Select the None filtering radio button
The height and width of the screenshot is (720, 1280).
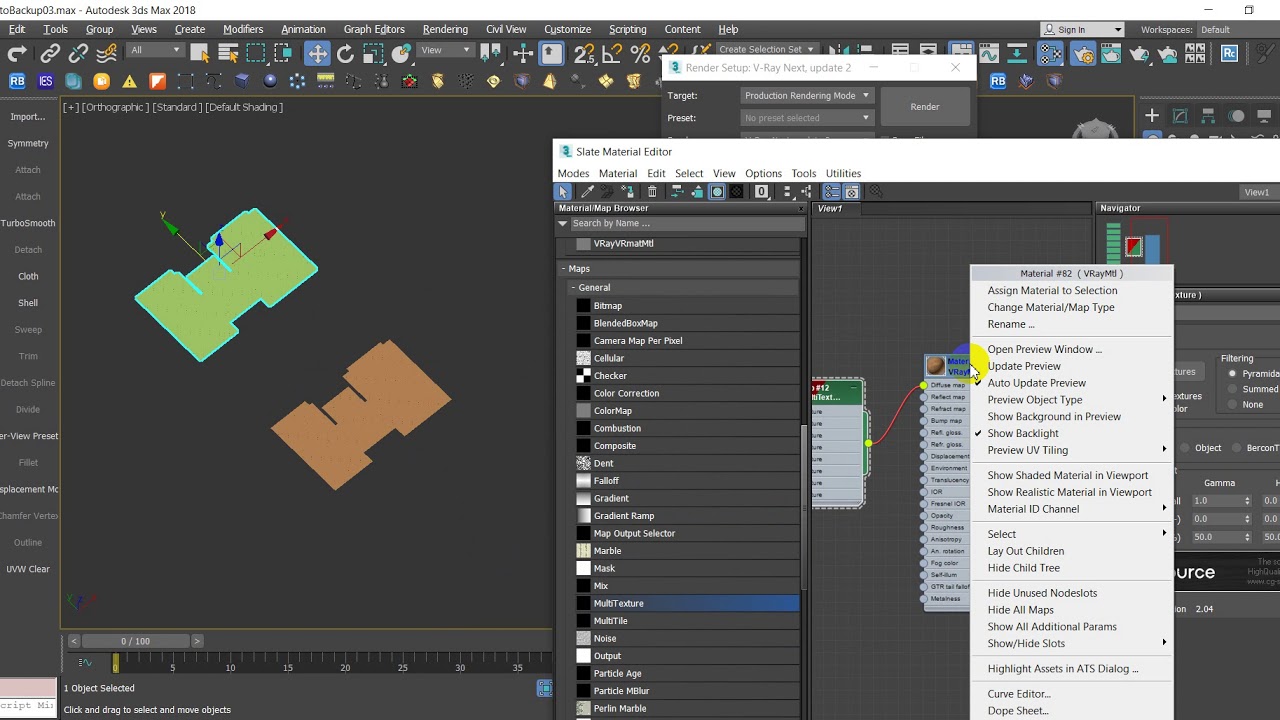(x=1233, y=405)
